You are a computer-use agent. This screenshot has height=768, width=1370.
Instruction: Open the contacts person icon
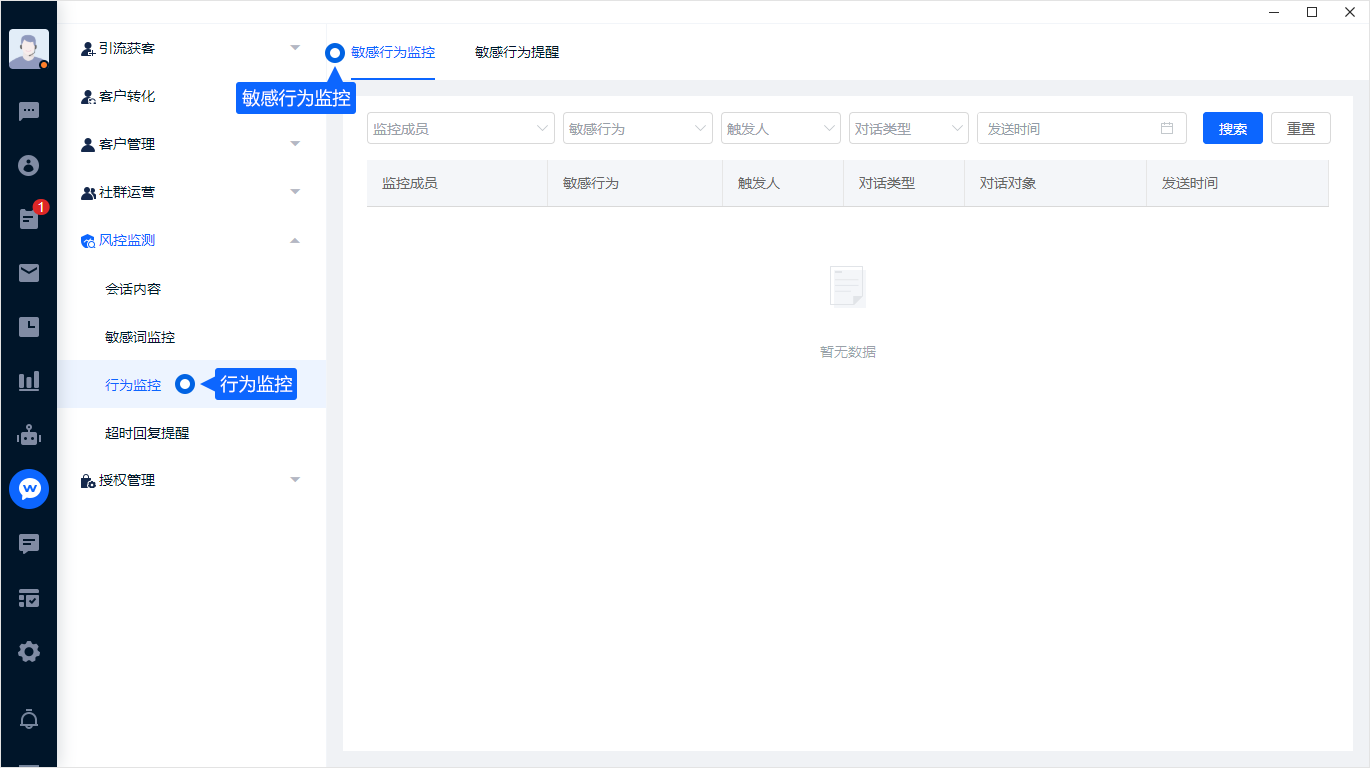click(x=29, y=166)
